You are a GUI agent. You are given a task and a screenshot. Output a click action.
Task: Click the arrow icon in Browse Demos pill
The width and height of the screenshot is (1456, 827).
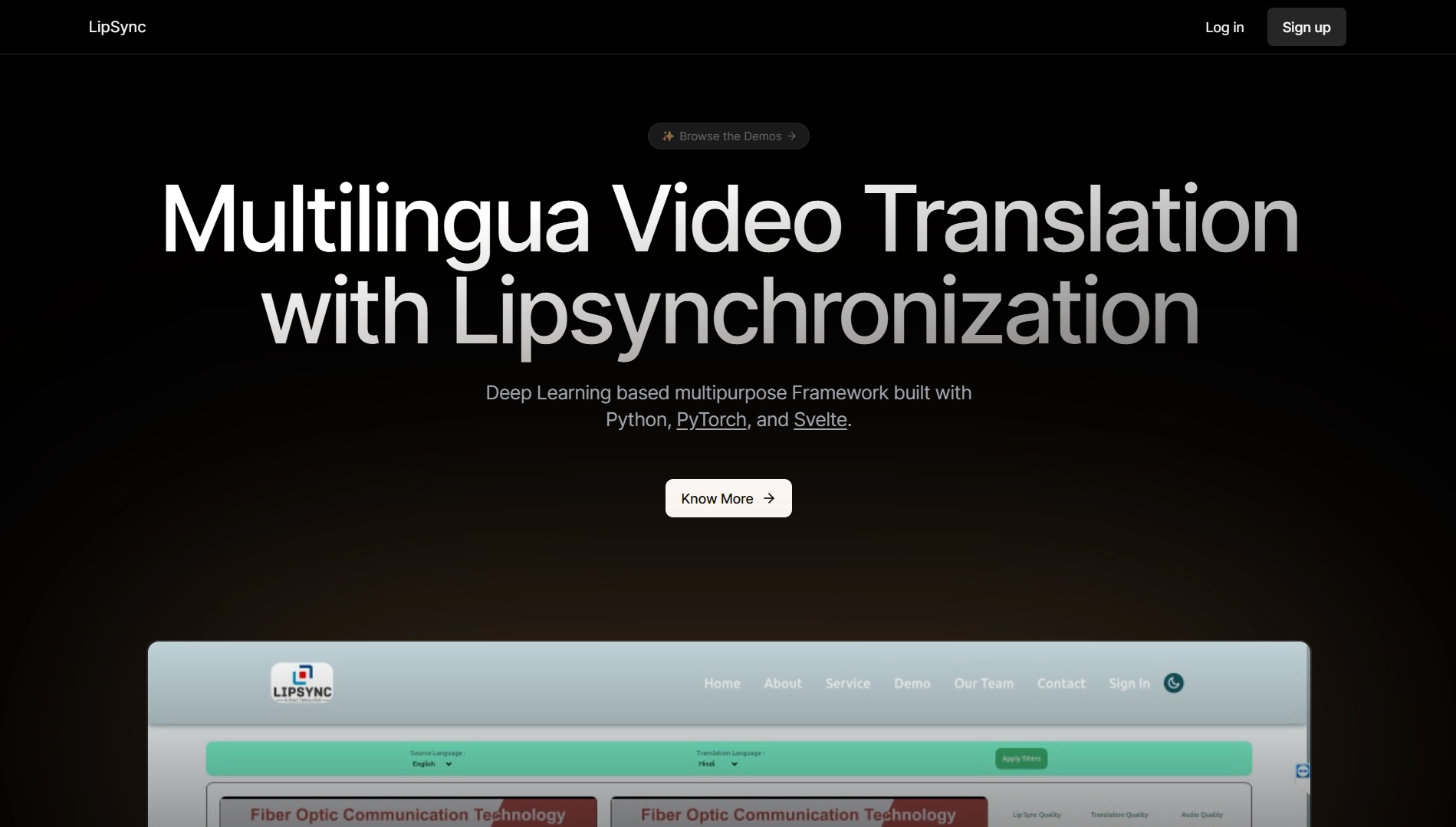click(792, 136)
